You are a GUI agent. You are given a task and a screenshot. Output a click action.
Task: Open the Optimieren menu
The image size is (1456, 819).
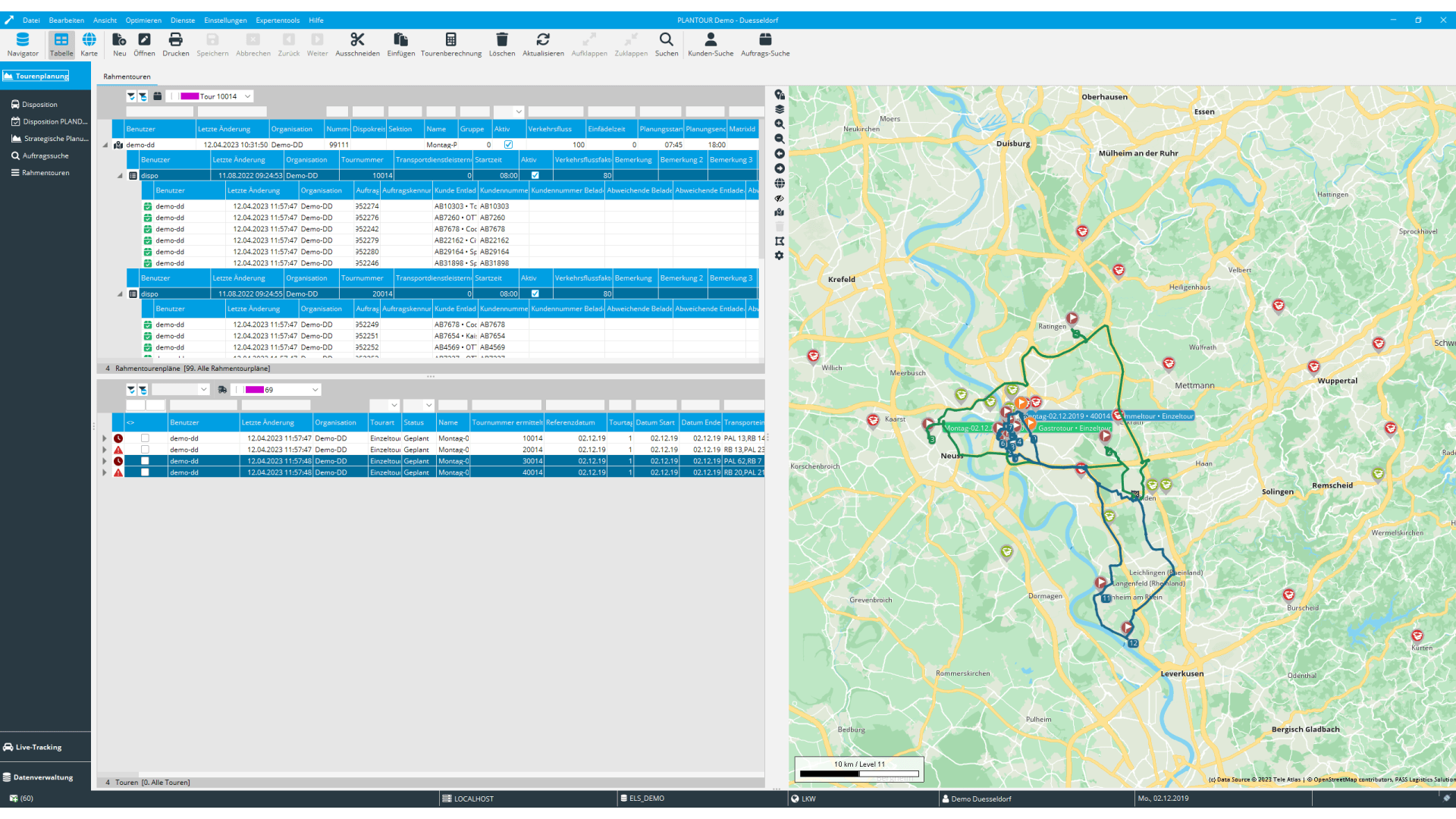coord(143,20)
